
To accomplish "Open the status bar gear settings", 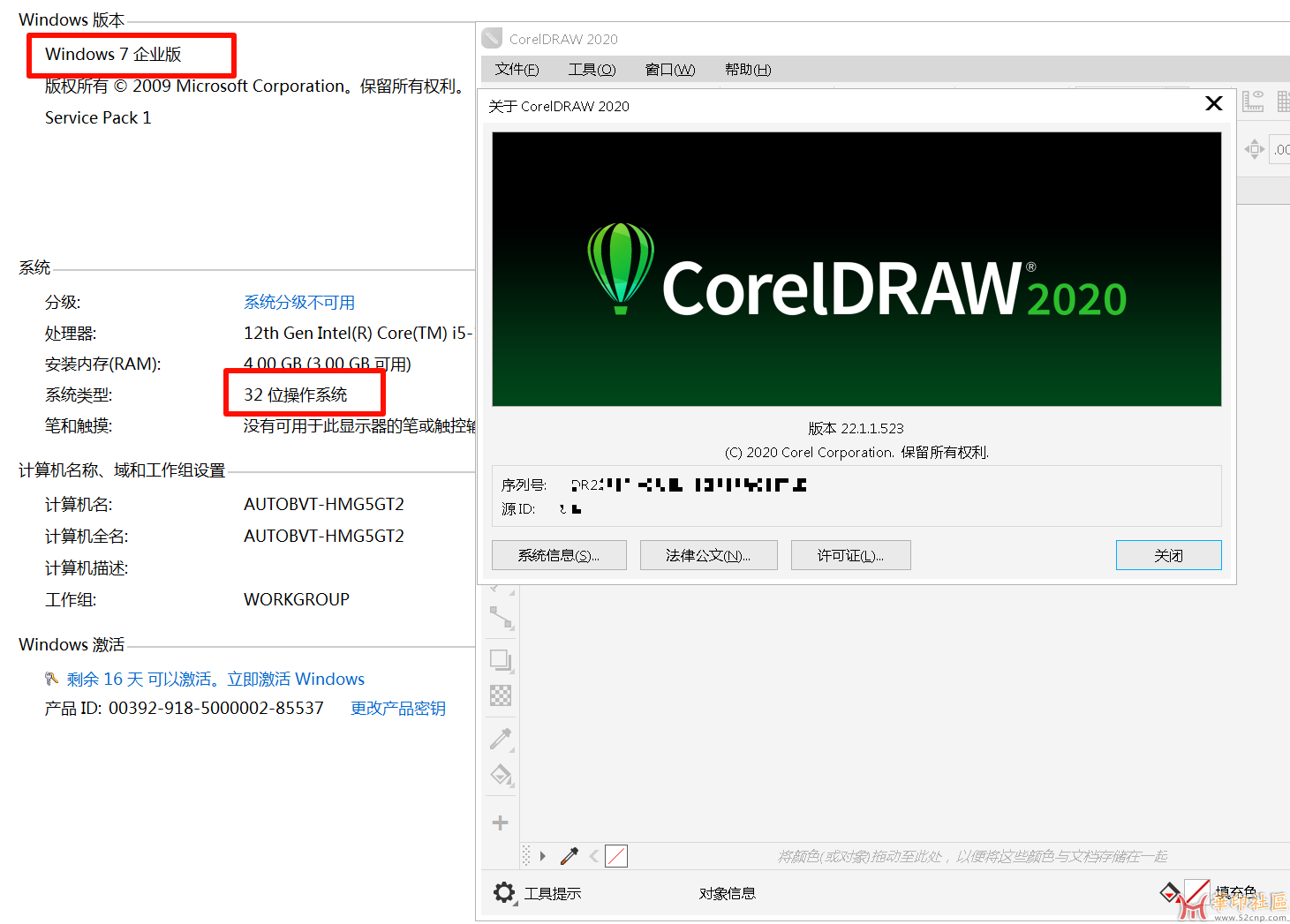I will (504, 893).
